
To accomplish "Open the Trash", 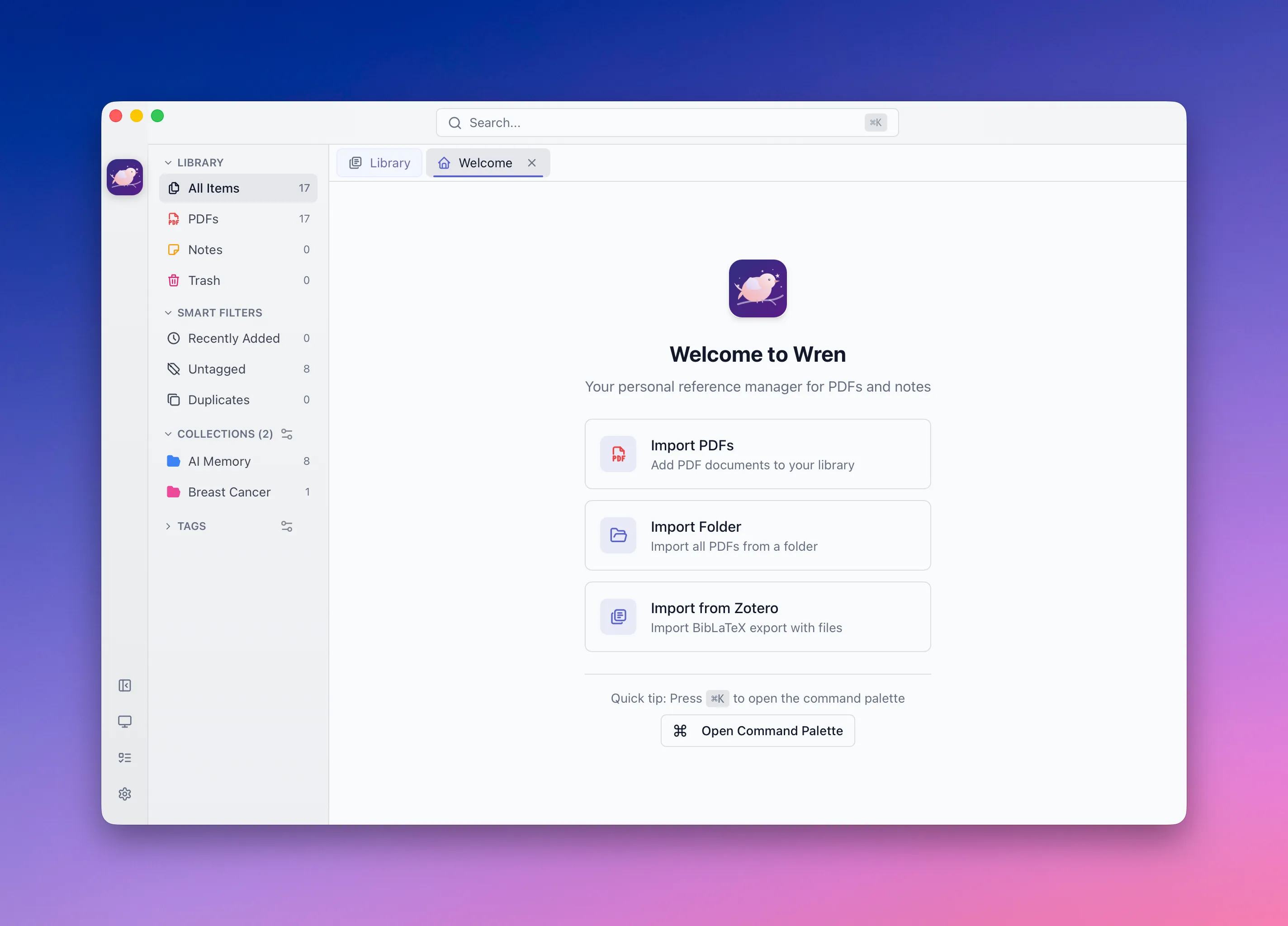I will click(x=238, y=280).
